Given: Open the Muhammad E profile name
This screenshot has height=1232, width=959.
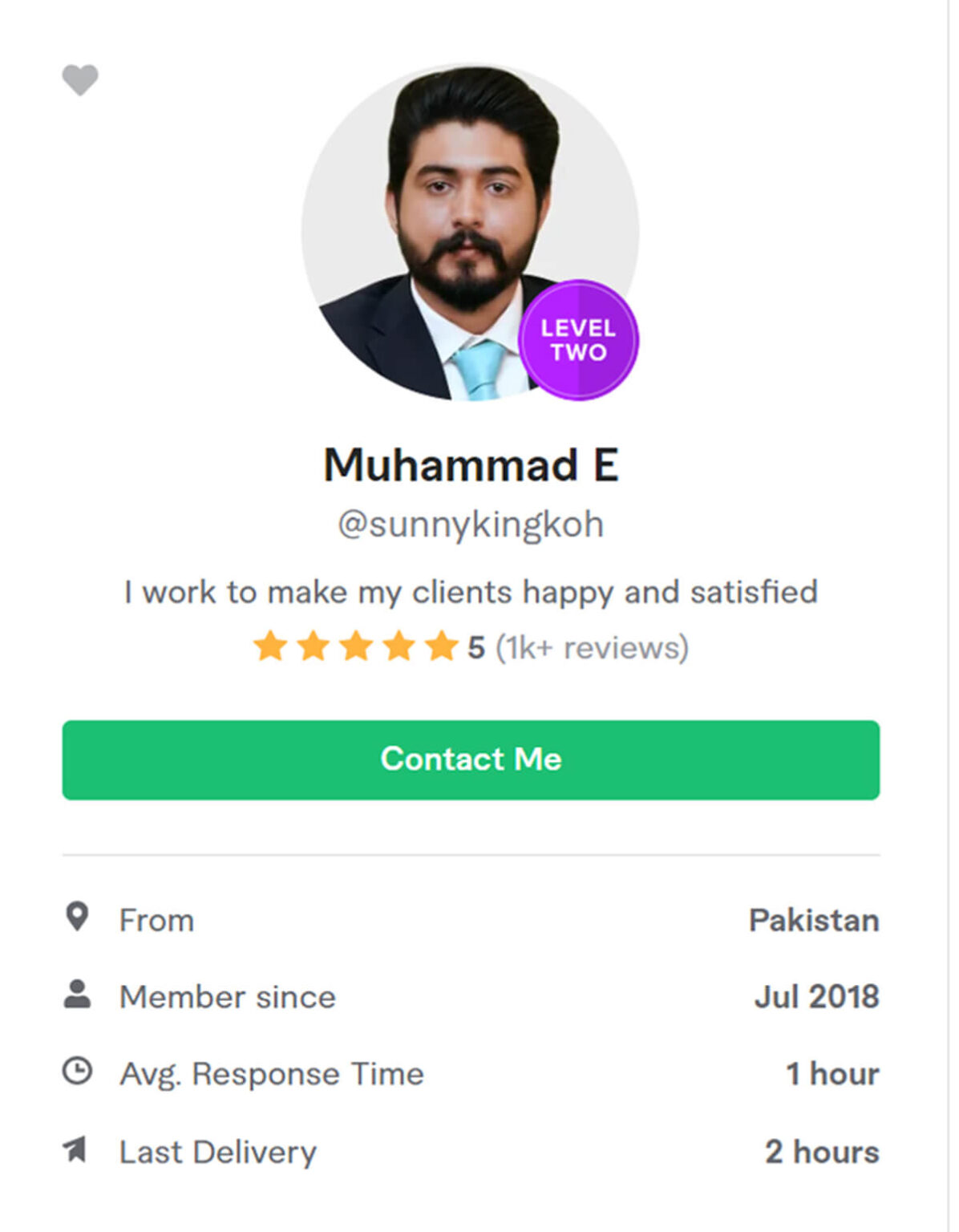Looking at the screenshot, I should (471, 465).
